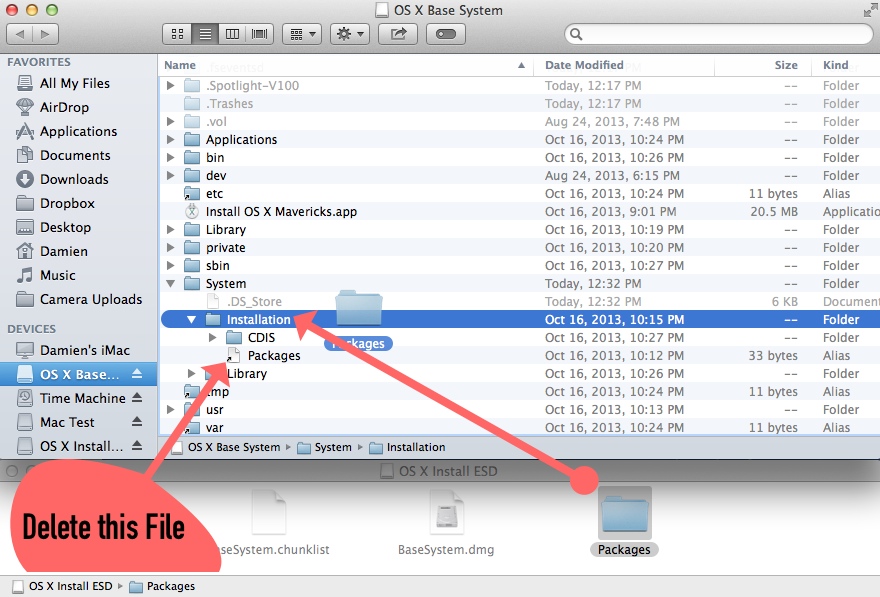Viewport: 880px width, 597px height.
Task: Click System in the path bar
Action: [324, 447]
